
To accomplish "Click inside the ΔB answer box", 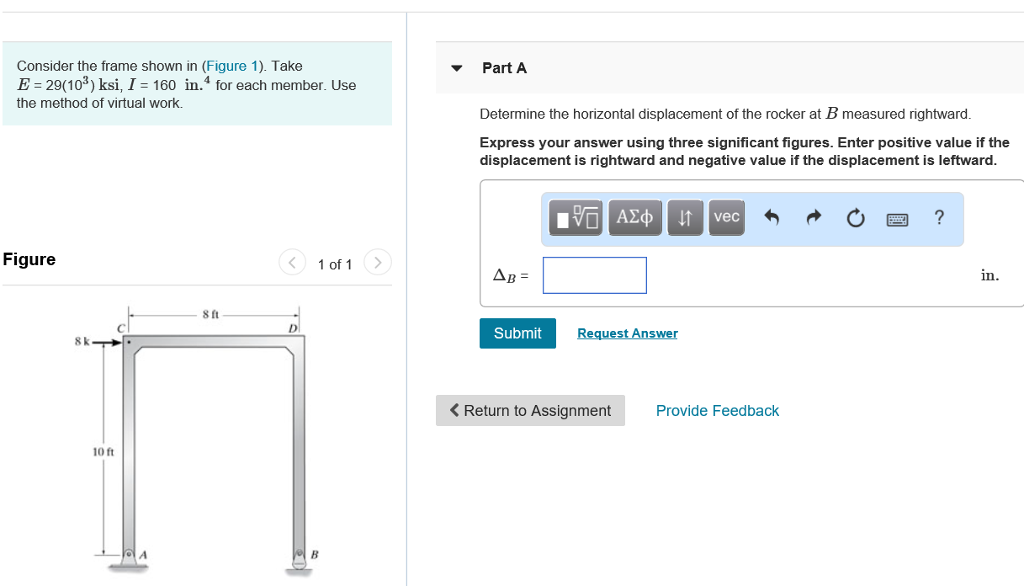I will click(x=594, y=275).
